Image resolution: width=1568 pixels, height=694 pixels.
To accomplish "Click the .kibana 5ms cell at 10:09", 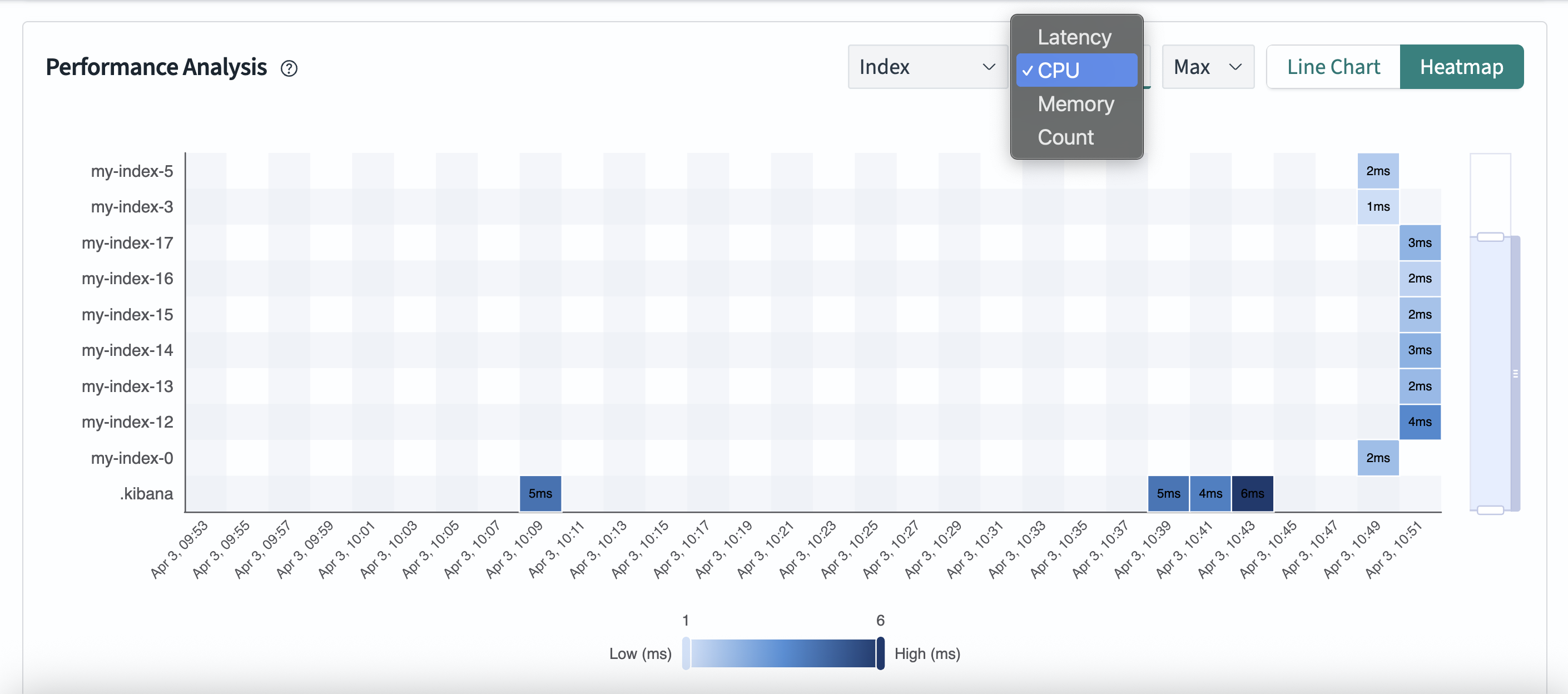I will 540,494.
